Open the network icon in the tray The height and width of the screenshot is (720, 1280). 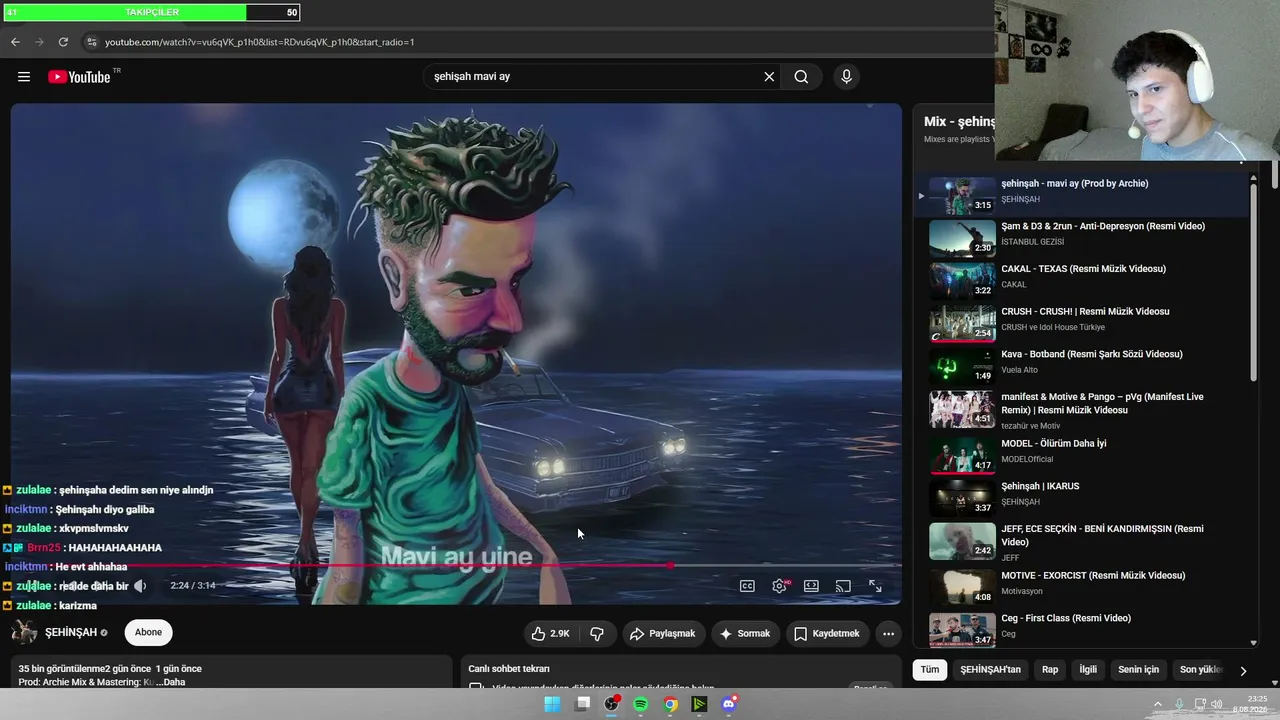click(x=1198, y=704)
